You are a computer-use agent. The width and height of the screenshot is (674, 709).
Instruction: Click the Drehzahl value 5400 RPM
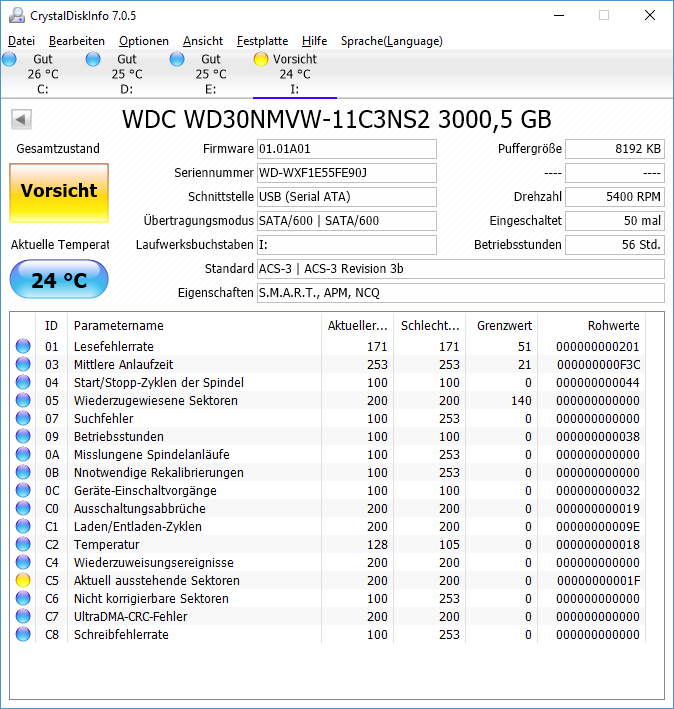pos(615,197)
